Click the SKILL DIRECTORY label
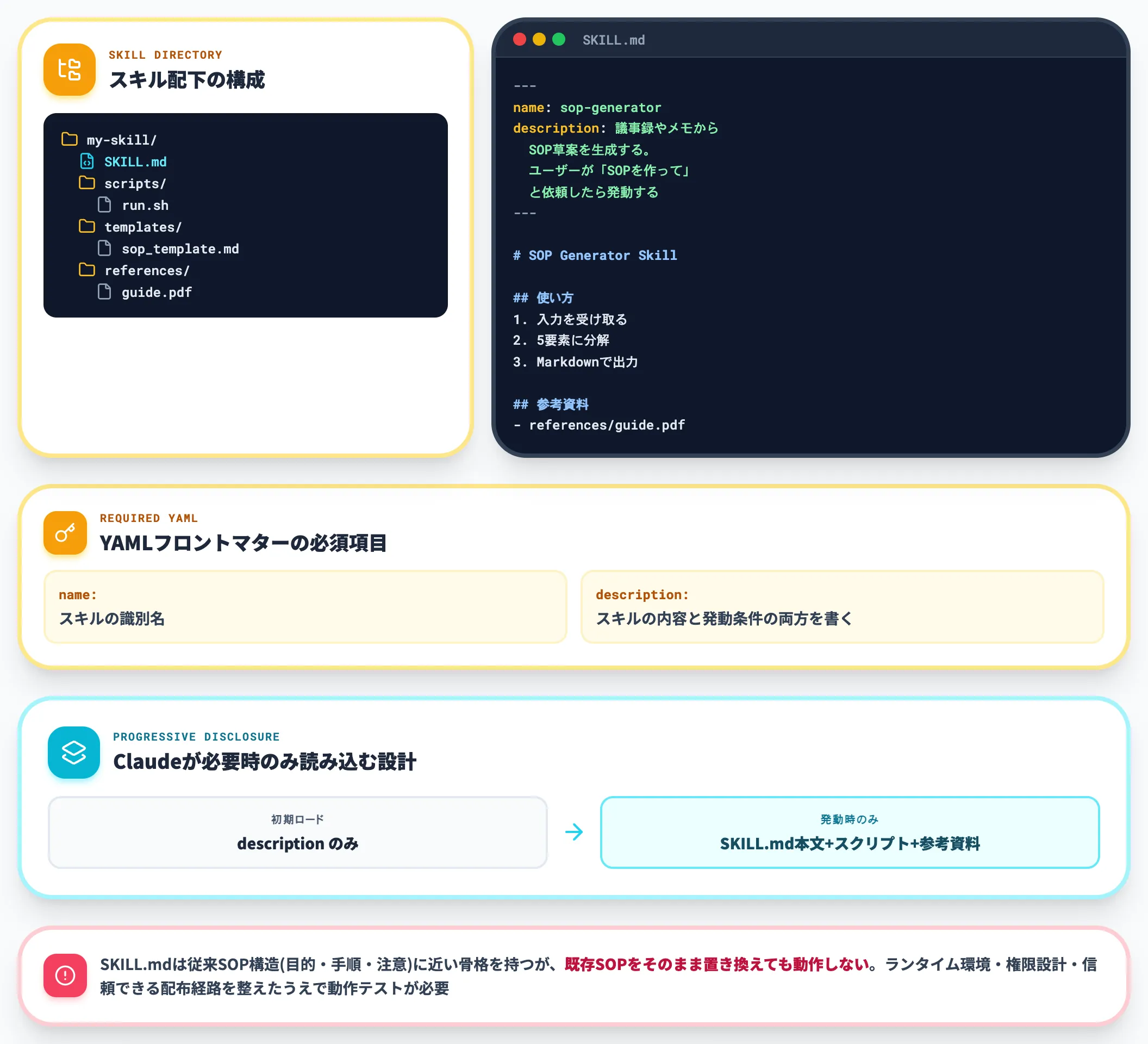Screen dimensions: 1148x1044 (165, 55)
